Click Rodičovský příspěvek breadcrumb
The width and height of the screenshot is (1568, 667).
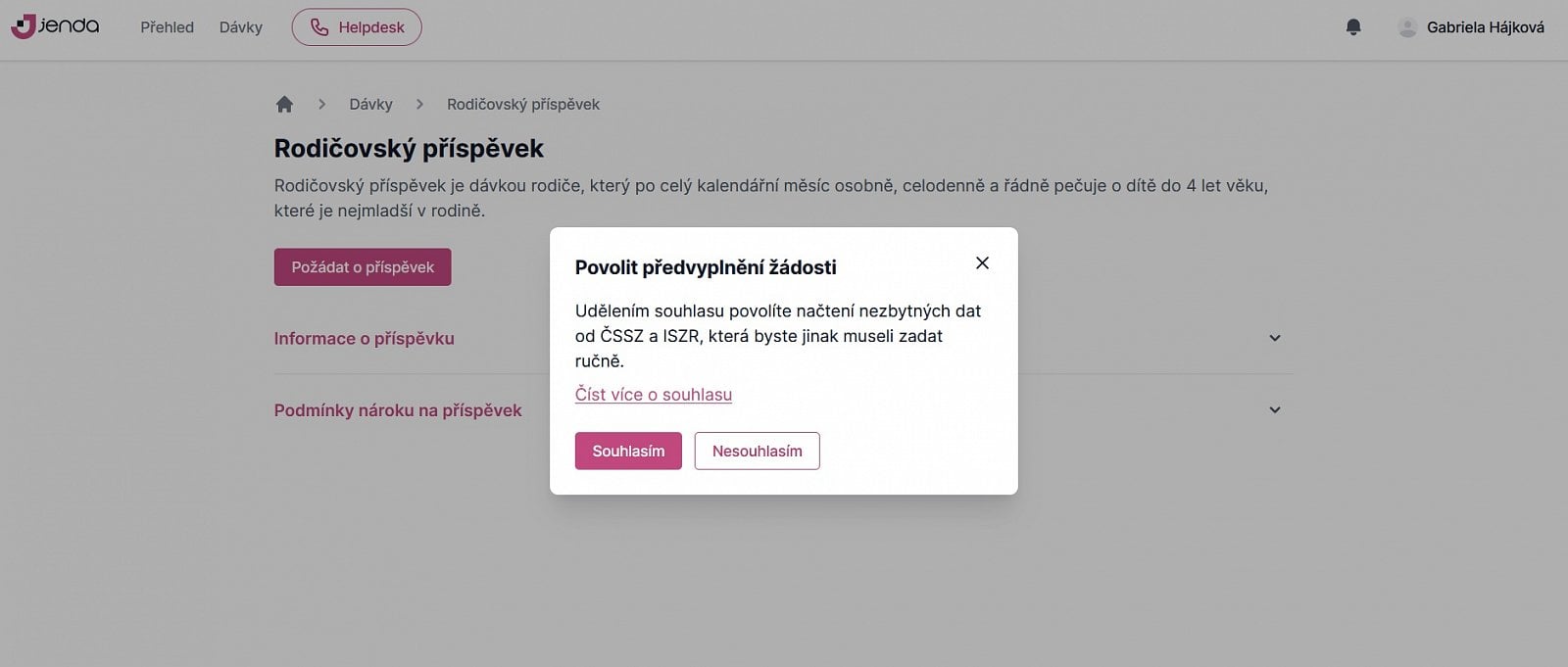pyautogui.click(x=523, y=104)
